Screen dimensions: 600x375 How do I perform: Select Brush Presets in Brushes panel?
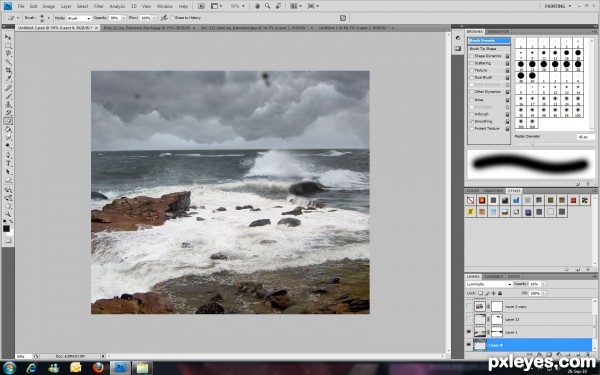coord(489,41)
